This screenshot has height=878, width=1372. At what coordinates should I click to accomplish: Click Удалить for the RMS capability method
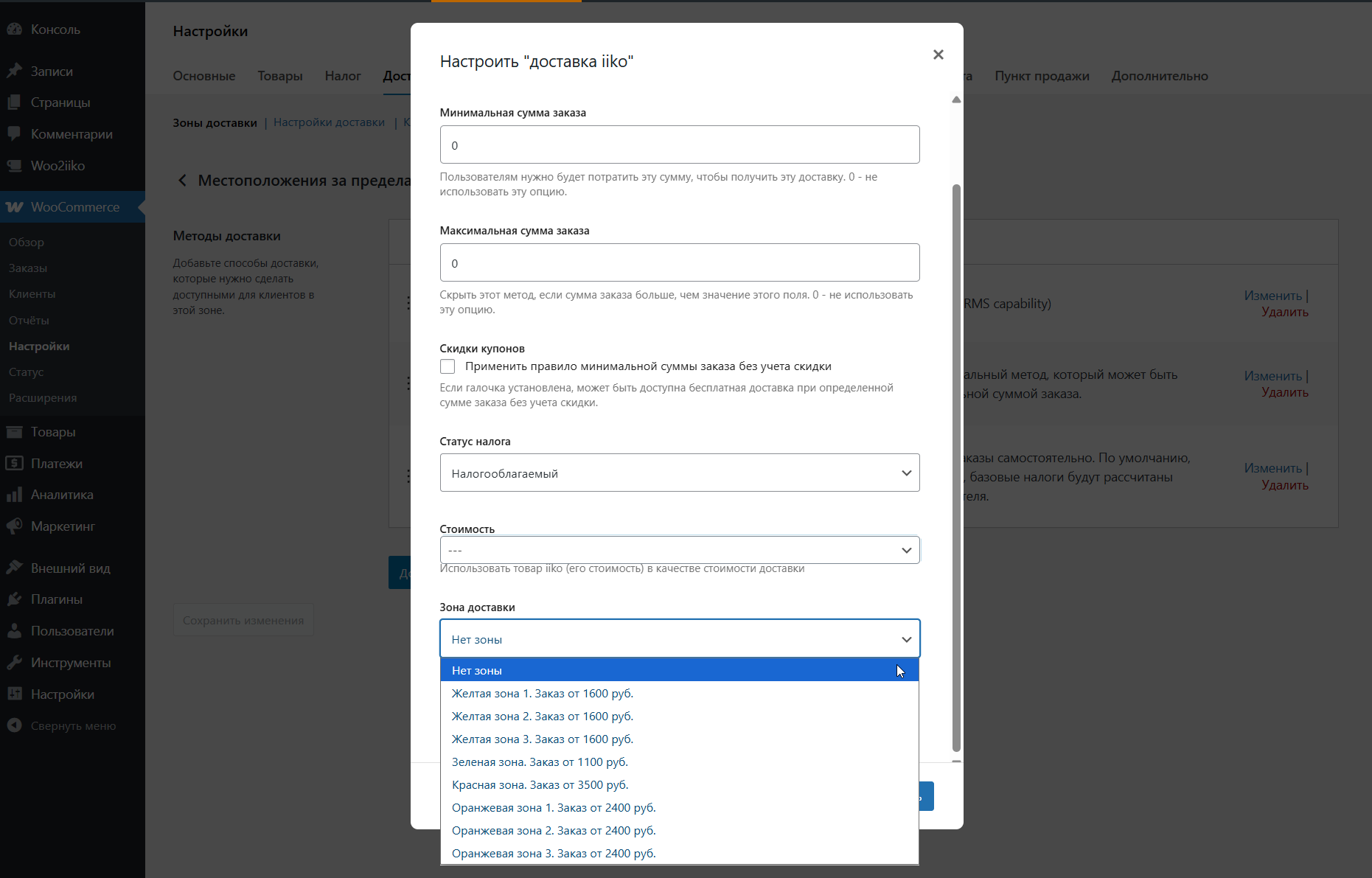pos(1285,312)
